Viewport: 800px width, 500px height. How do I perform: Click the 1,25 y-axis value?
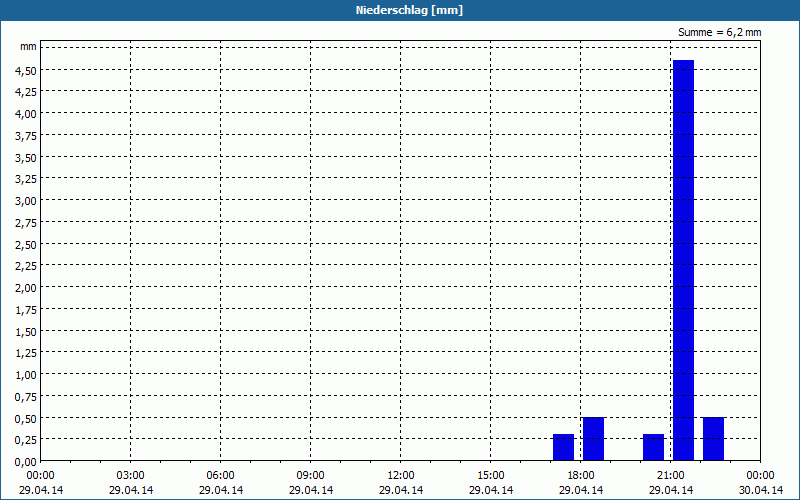[26, 353]
